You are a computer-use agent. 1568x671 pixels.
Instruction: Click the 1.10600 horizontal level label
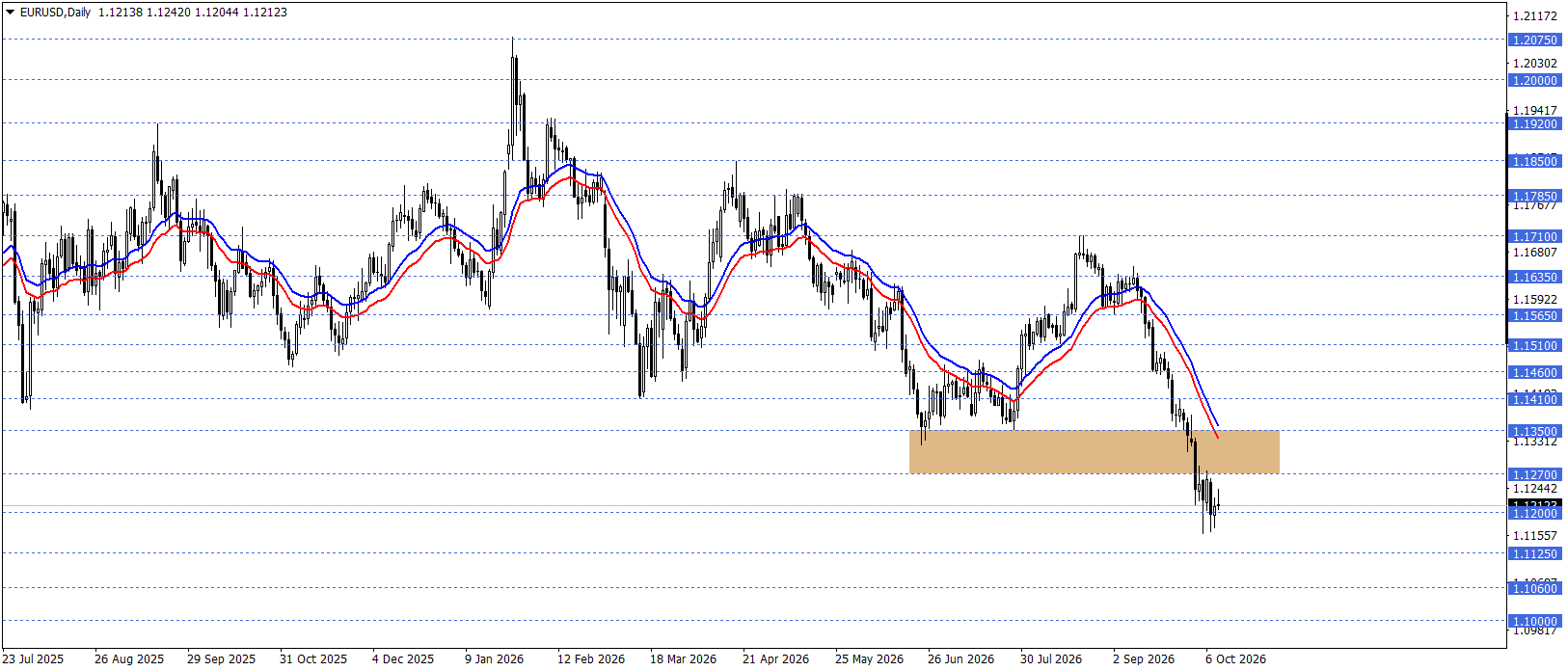1535,589
